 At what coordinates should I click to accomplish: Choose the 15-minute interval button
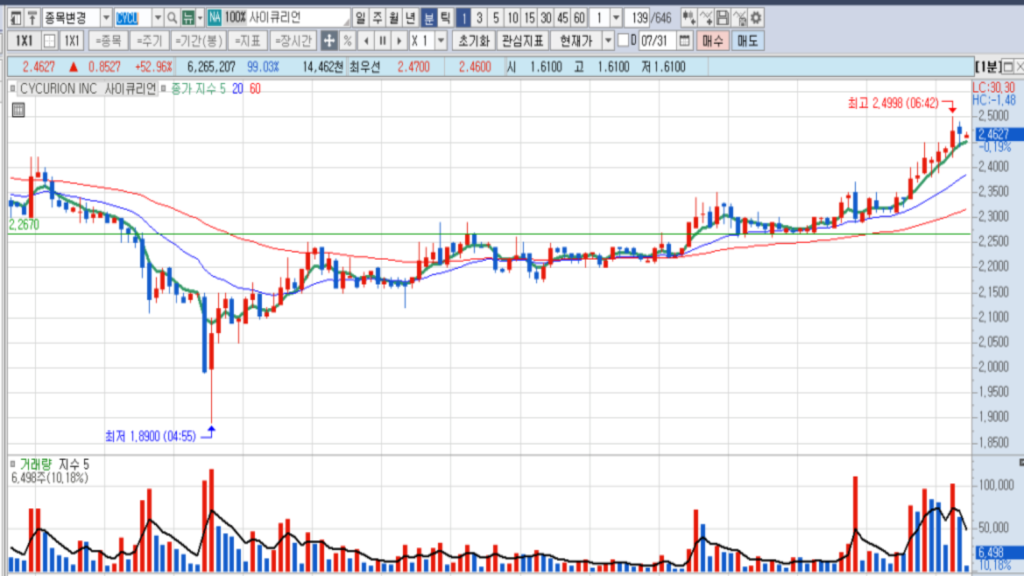pos(530,18)
